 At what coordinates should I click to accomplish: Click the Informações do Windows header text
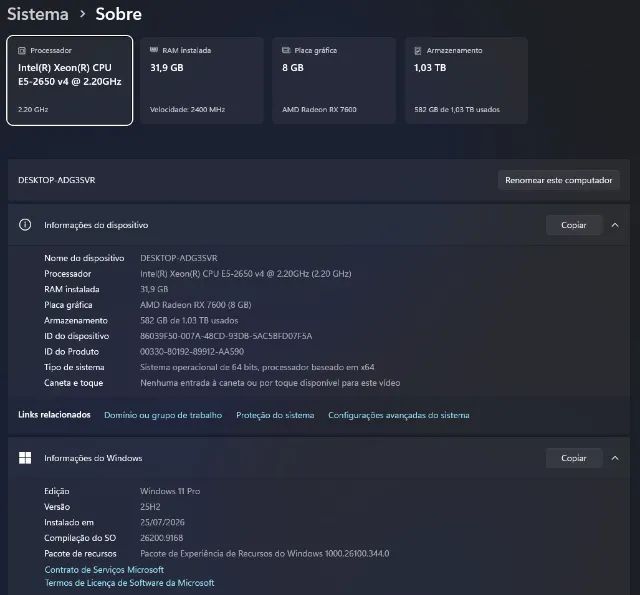coord(93,458)
